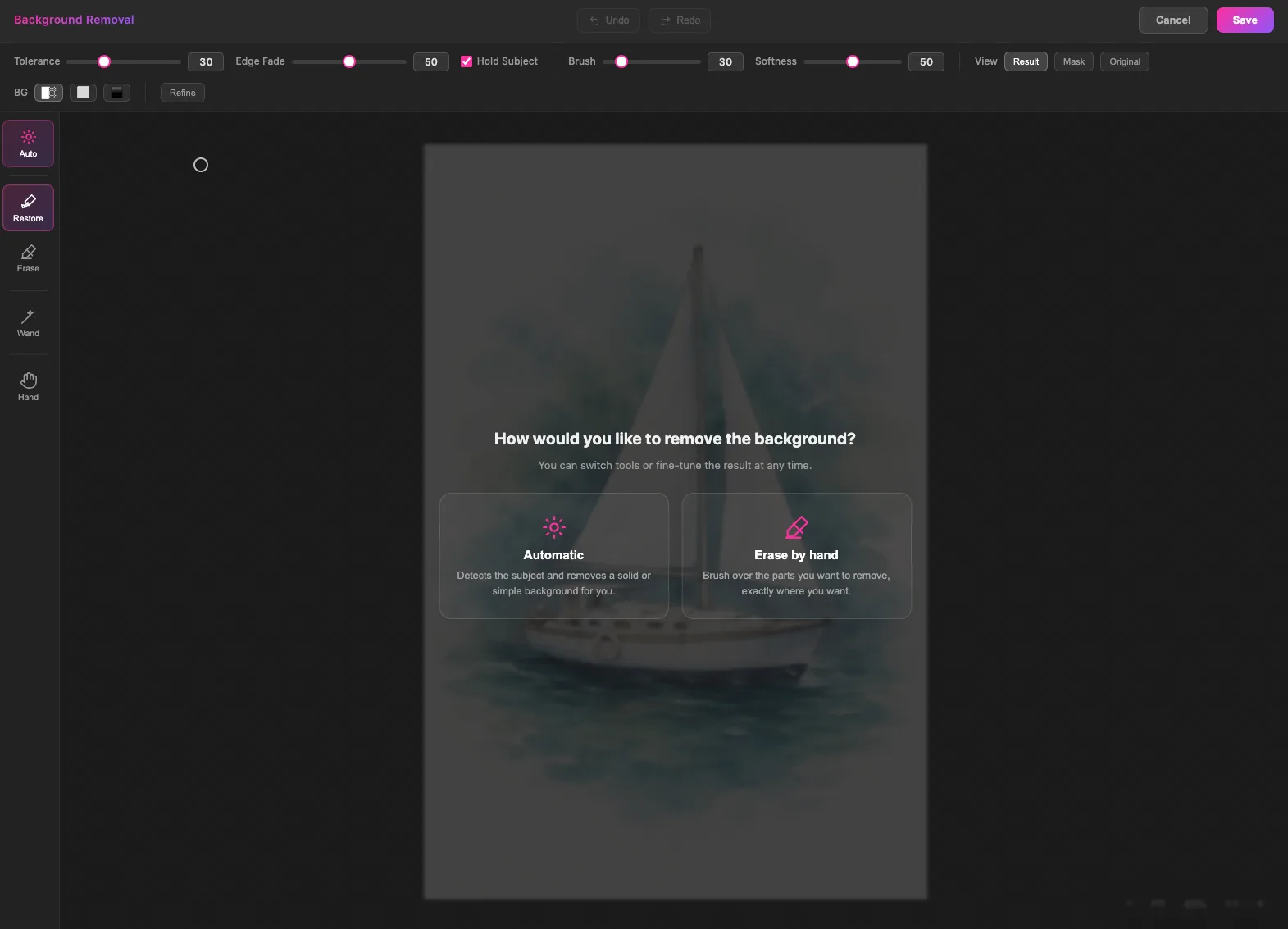
Task: Select the Wand tool
Action: click(x=28, y=323)
